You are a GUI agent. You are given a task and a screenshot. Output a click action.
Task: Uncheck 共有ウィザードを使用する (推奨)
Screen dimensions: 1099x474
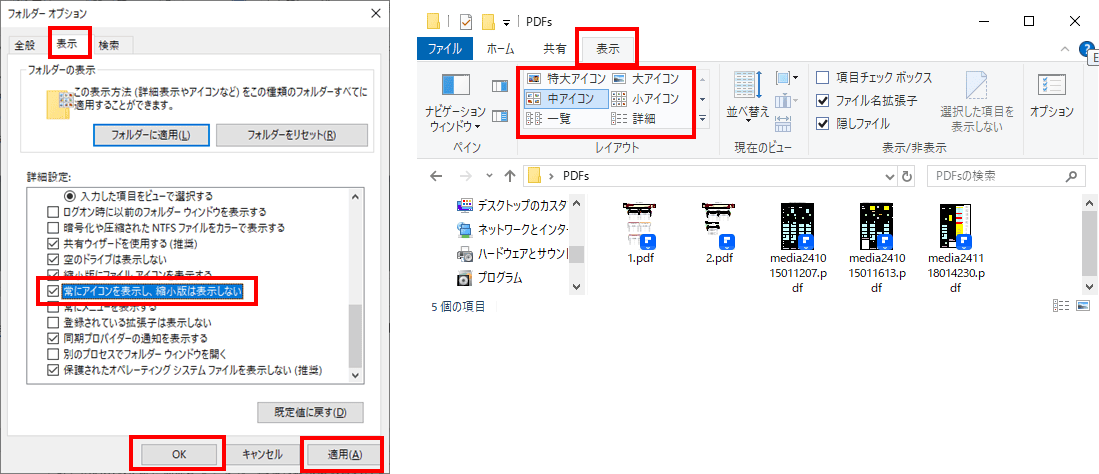coord(53,244)
